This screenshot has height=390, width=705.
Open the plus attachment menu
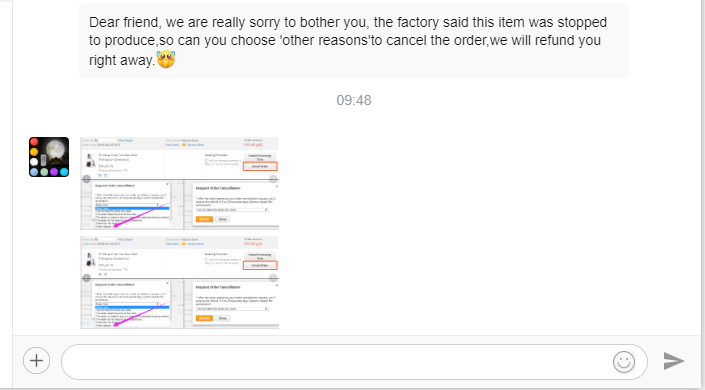click(x=36, y=361)
